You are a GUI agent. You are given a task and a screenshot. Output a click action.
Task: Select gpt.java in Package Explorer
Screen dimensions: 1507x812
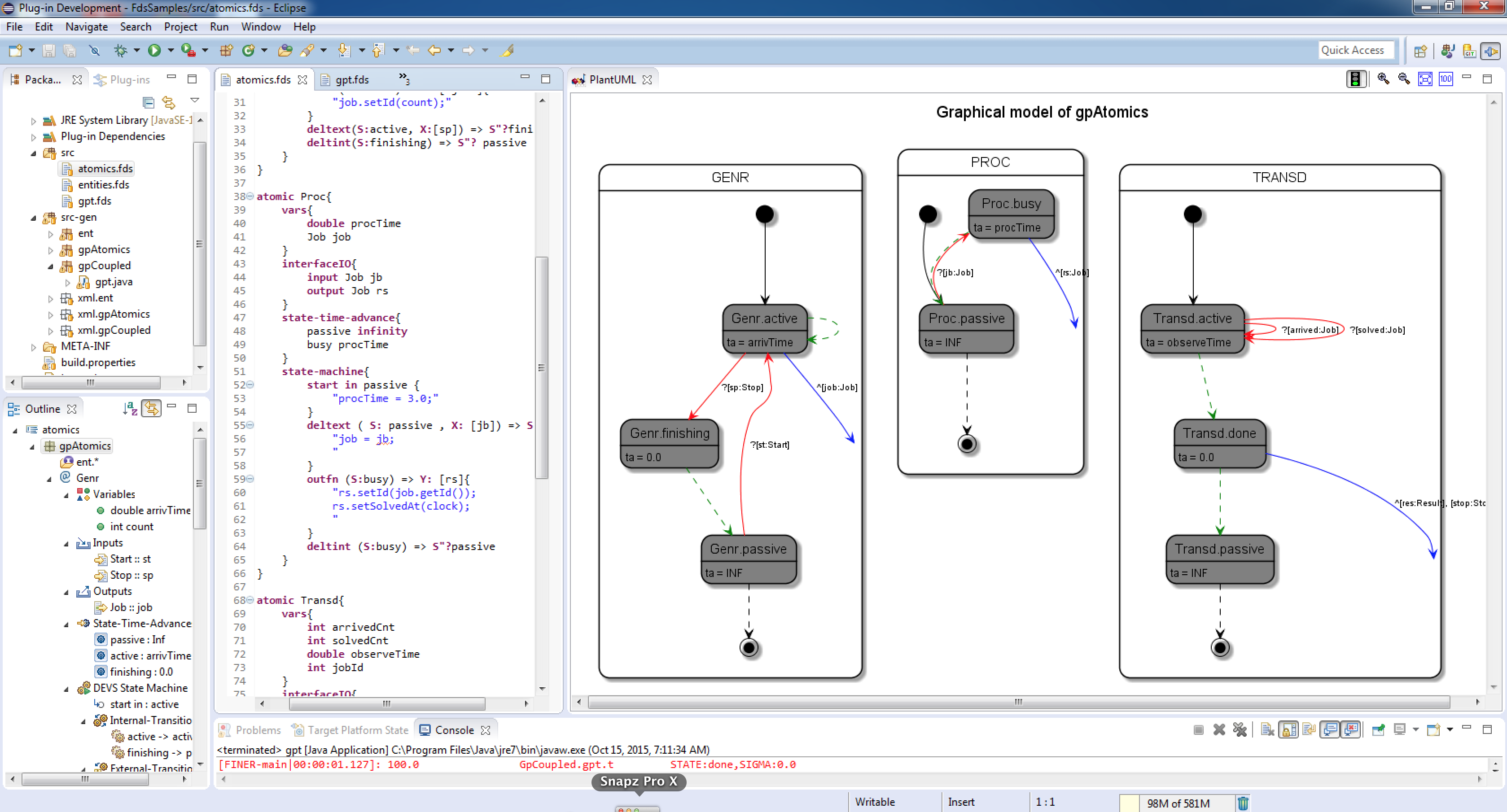(114, 282)
